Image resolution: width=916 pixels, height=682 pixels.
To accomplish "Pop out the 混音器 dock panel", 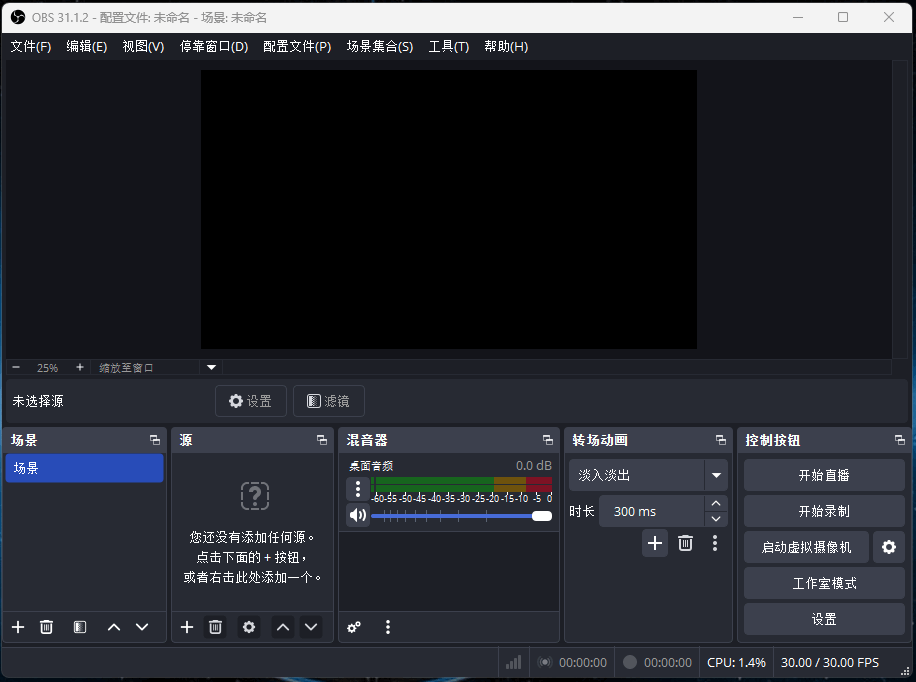I will pyautogui.click(x=548, y=440).
